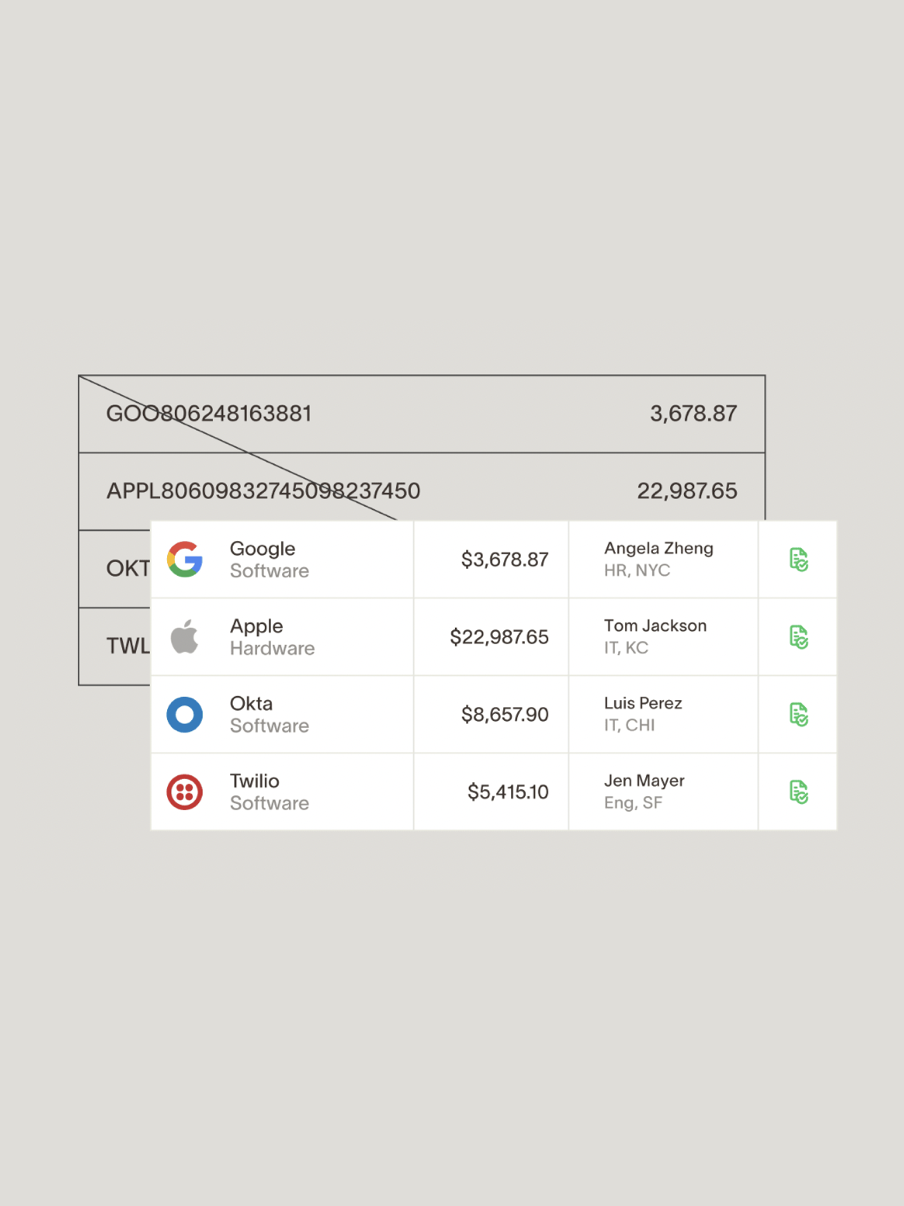
Task: Click the Apple logo icon
Action: [184, 636]
